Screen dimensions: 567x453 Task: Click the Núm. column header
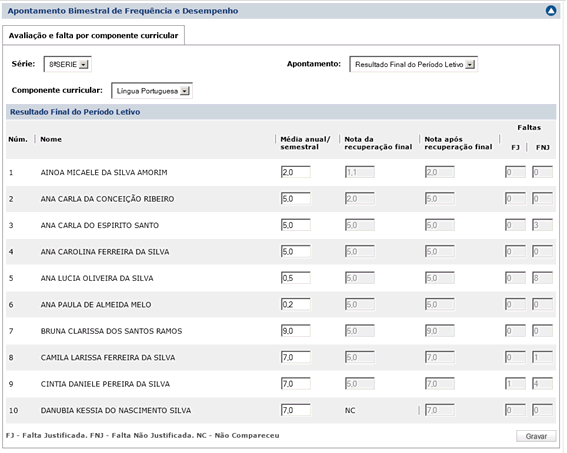pos(18,139)
